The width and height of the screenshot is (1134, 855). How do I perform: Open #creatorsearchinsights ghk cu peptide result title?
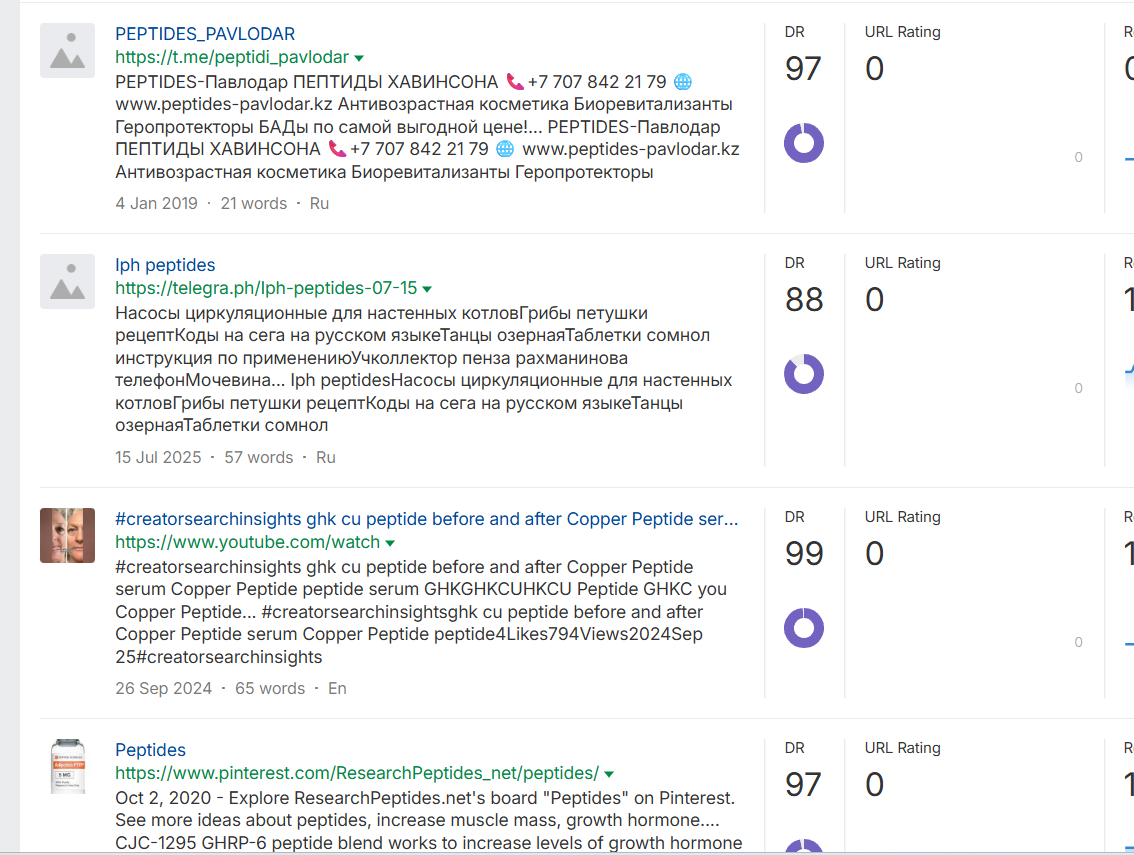click(427, 519)
